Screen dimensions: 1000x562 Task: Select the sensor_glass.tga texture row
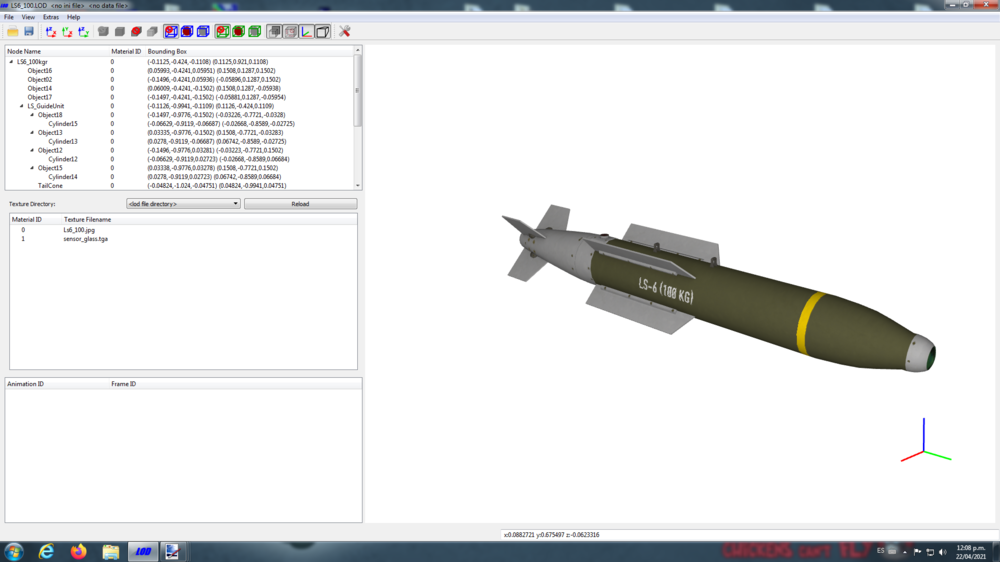(x=183, y=239)
